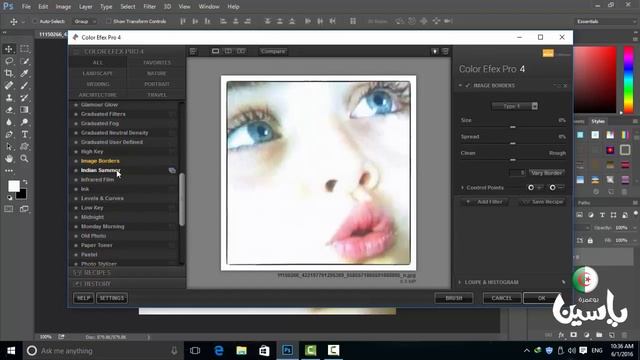Select the Crop tool
The width and height of the screenshot is (640, 360).
(9, 73)
